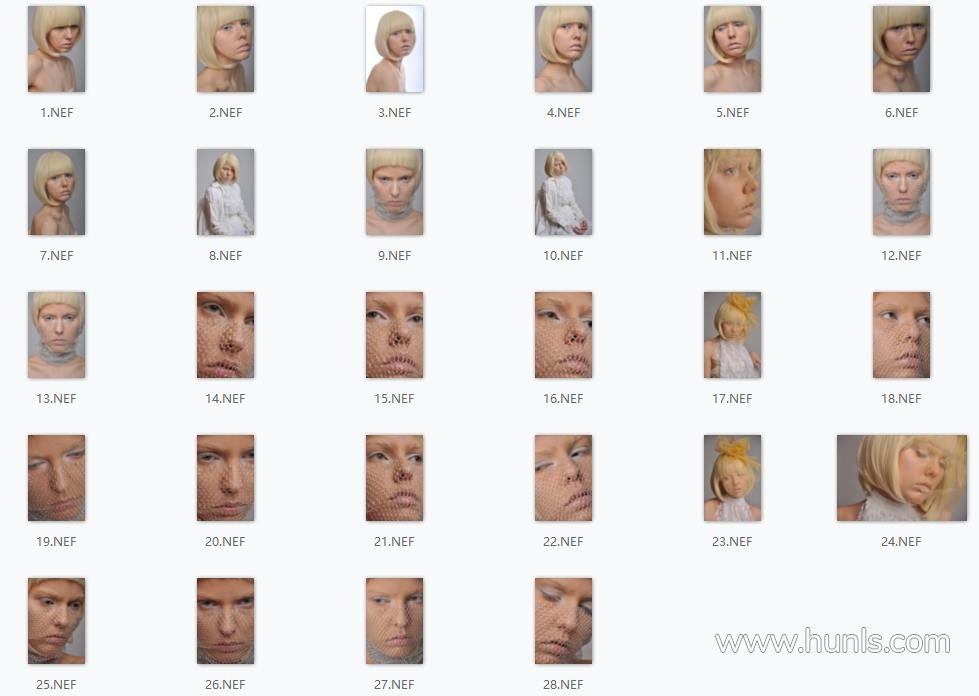Click the 4.NEF image thumbnail
The height and width of the screenshot is (696, 979).
(563, 49)
